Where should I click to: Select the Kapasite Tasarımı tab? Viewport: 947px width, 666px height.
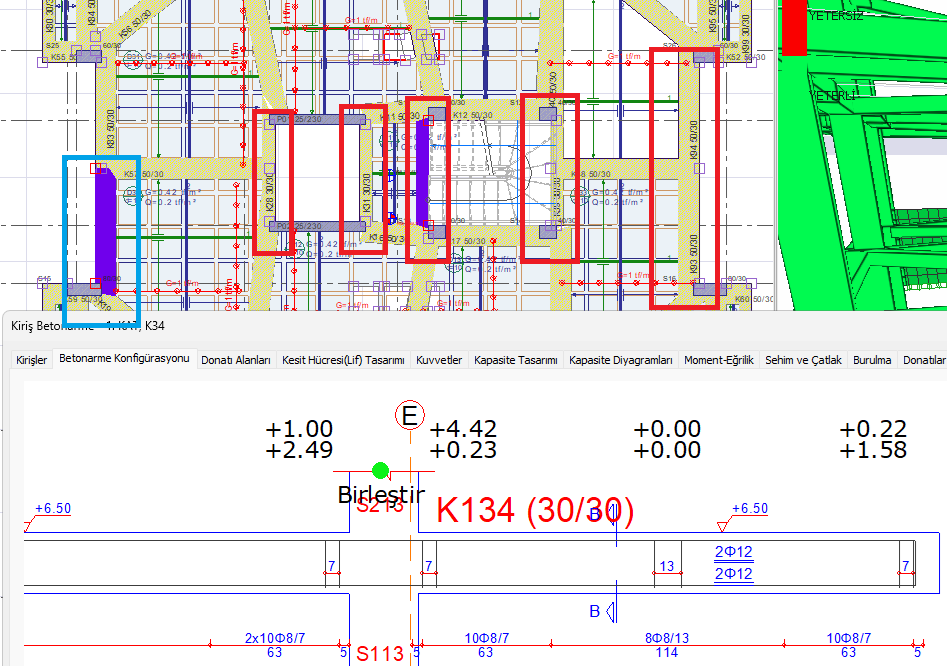tap(515, 360)
